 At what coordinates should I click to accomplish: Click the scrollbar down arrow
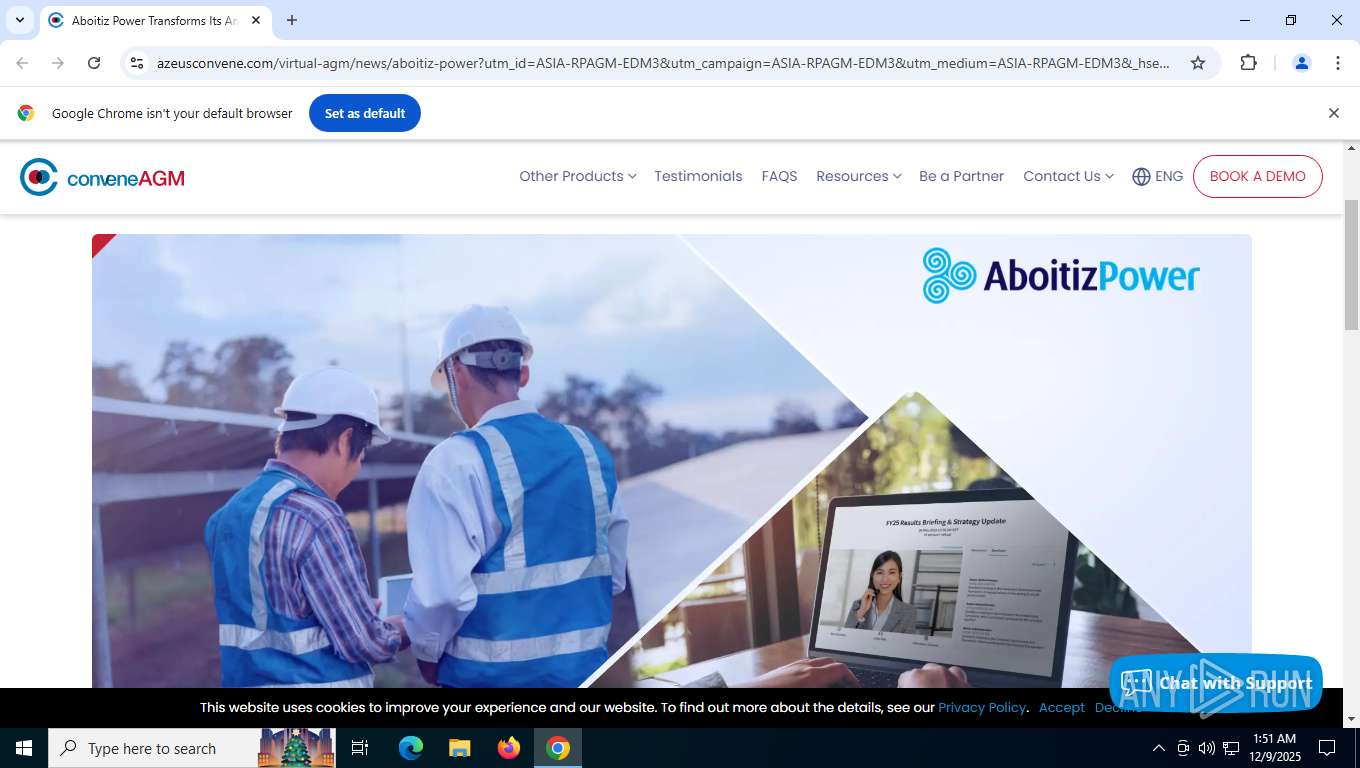point(1351,718)
